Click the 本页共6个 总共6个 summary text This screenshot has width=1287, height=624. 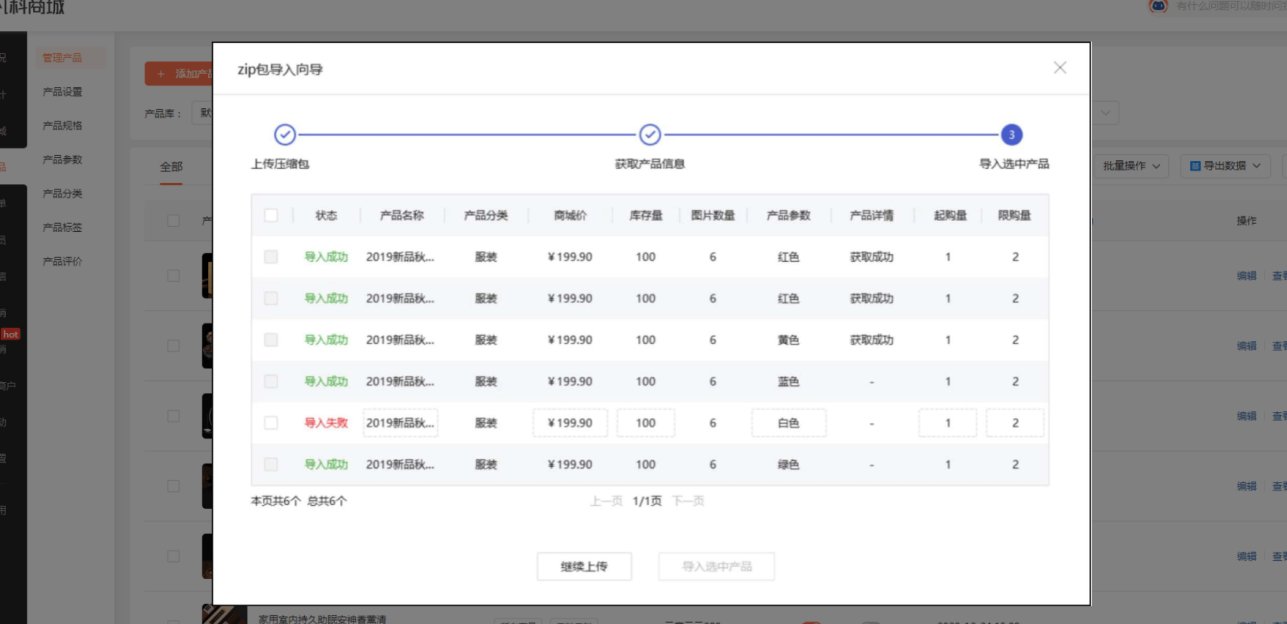tap(299, 501)
